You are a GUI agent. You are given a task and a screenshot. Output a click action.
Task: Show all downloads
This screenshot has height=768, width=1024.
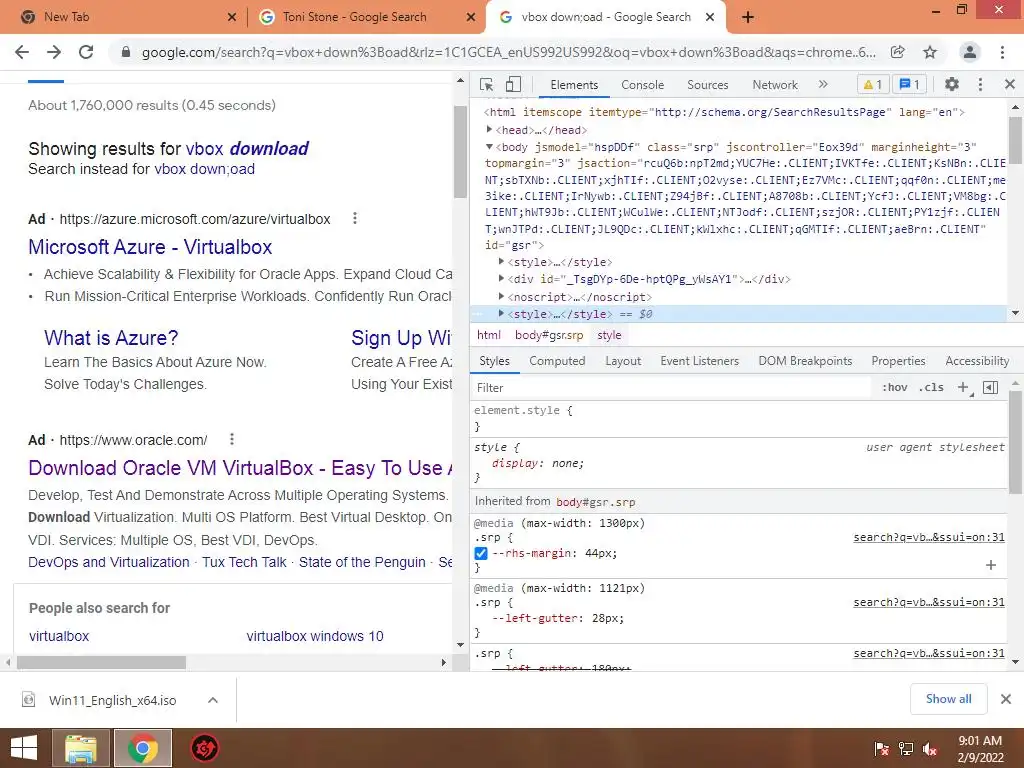tap(948, 699)
